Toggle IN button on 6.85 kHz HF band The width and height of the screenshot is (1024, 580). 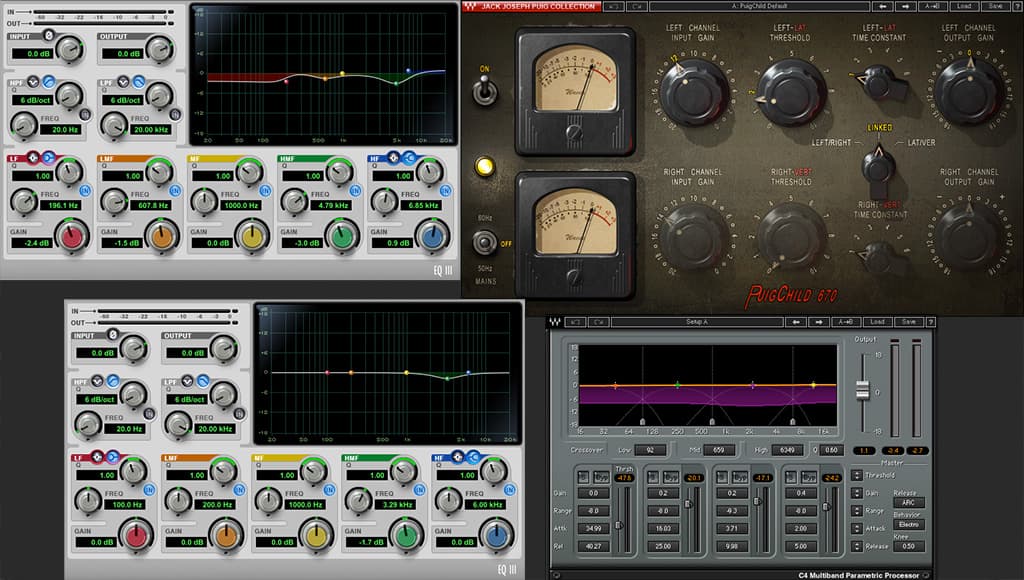[x=445, y=191]
